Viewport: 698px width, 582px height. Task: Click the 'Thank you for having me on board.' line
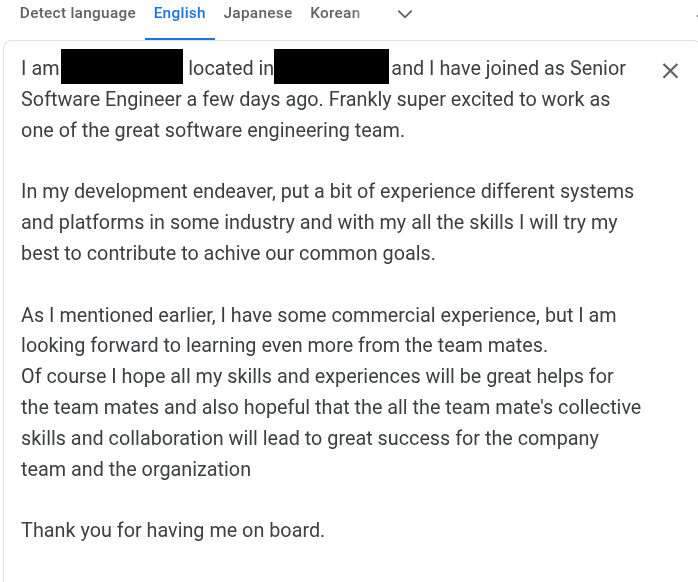point(172,531)
